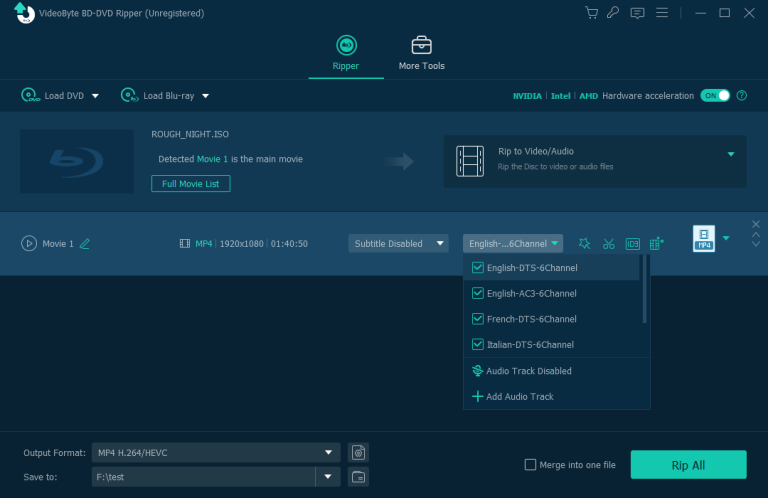768x498 pixels.
Task: Click the MP4 format film icon
Action: click(185, 243)
